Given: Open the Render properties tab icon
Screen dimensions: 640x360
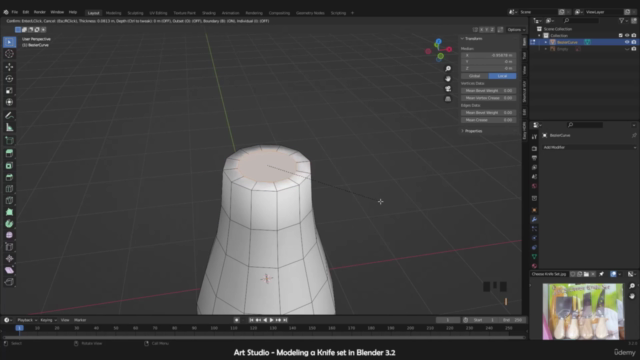Looking at the screenshot, I should click(x=534, y=149).
